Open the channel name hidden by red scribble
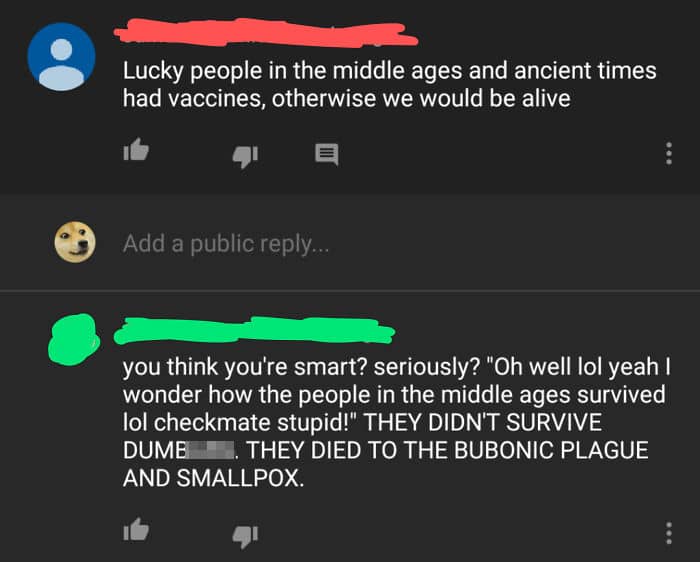Screen dimensions: 700x562 click(x=266, y=32)
